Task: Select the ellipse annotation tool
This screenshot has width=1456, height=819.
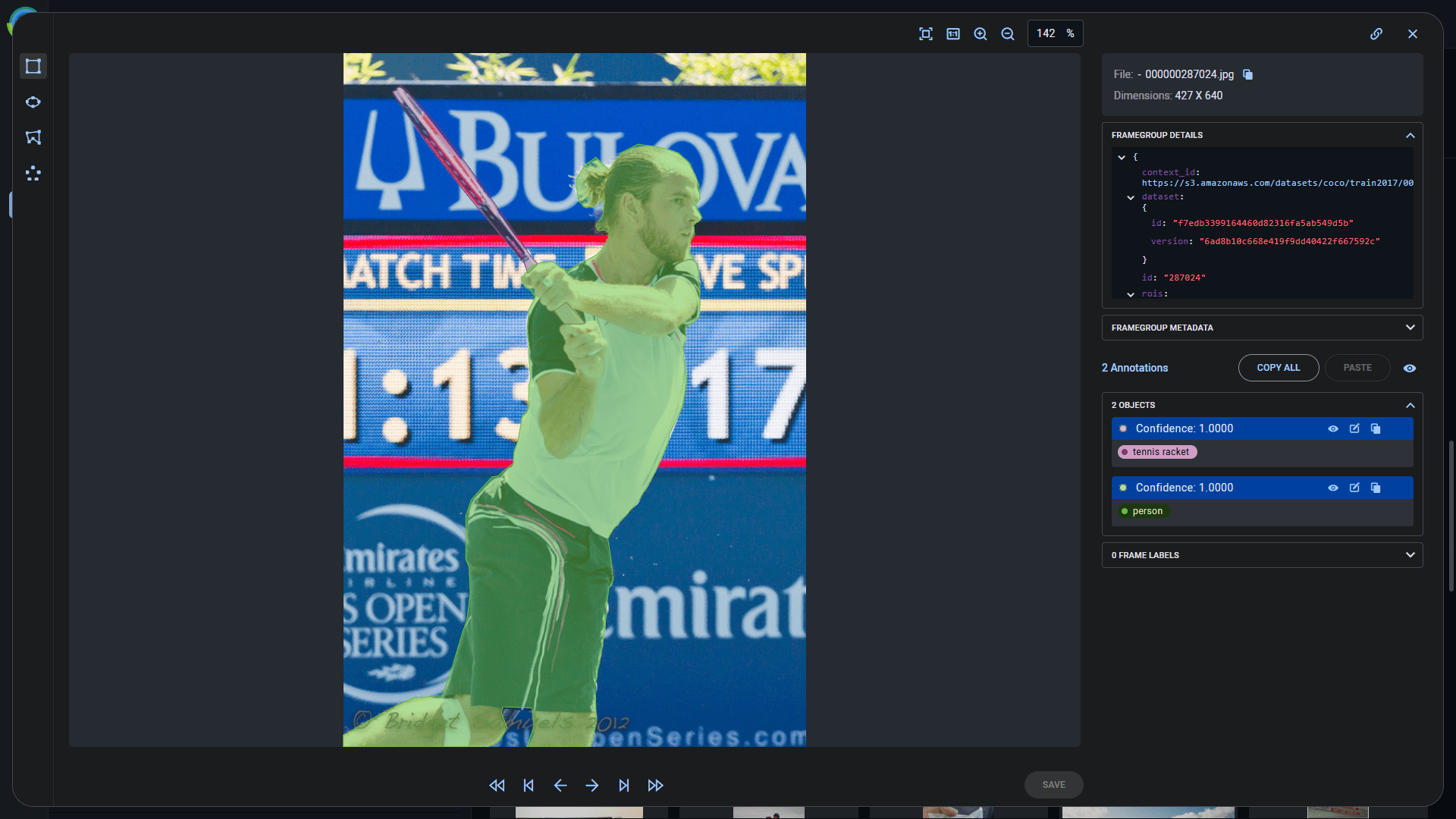Action: point(33,102)
